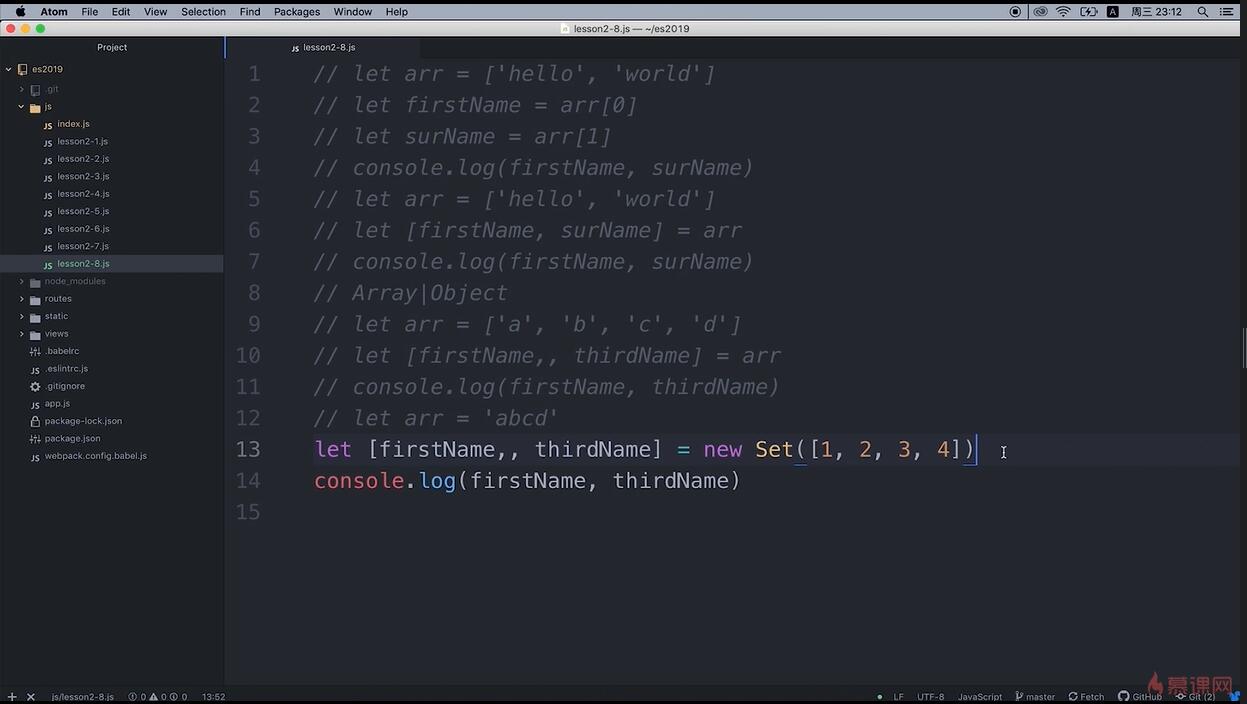Open the File menu

[90, 11]
